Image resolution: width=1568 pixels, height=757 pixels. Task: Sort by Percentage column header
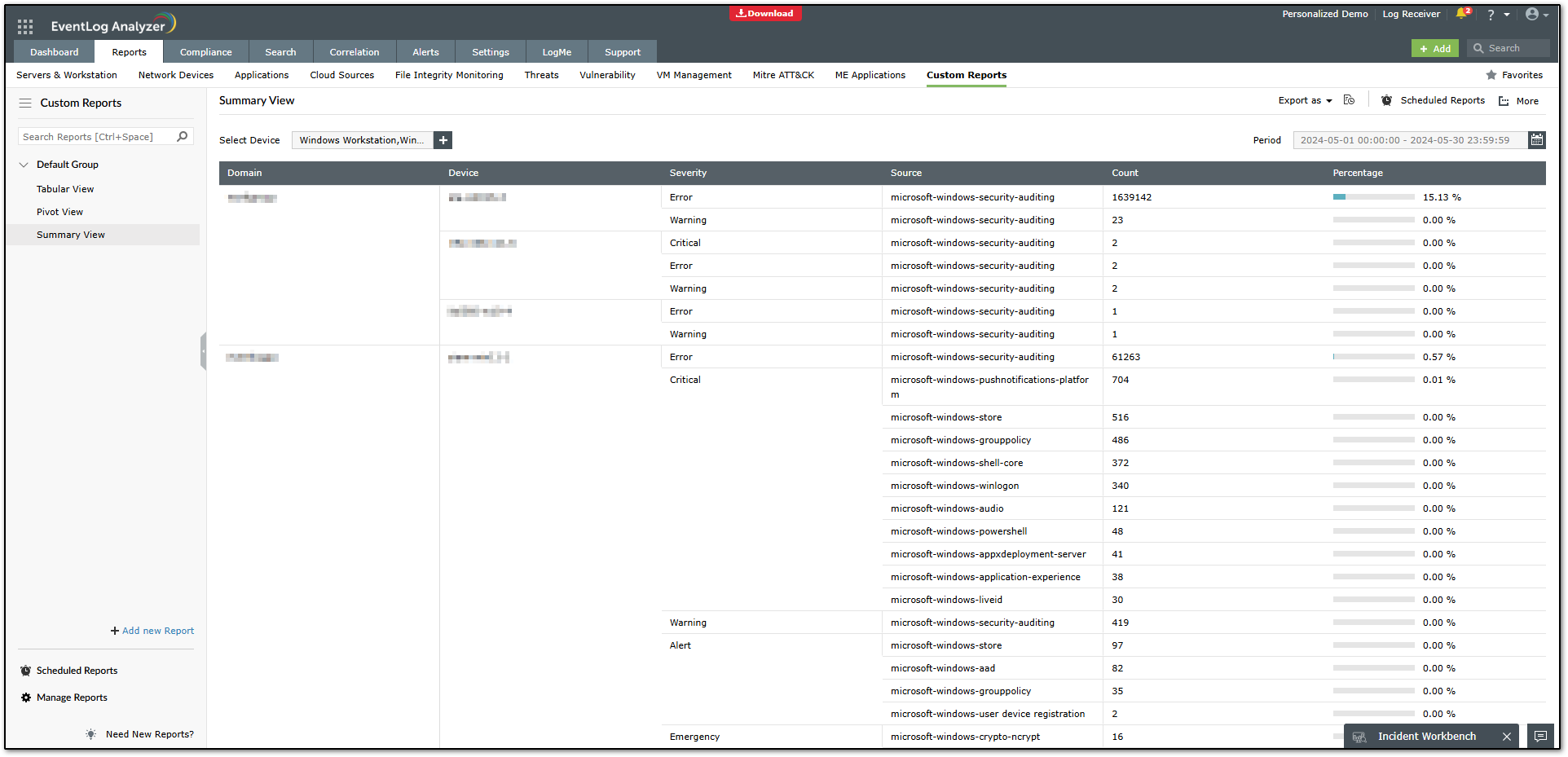pos(1358,173)
